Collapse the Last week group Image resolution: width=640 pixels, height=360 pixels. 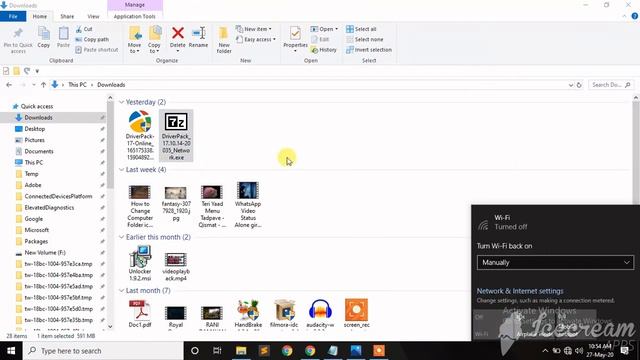point(121,169)
